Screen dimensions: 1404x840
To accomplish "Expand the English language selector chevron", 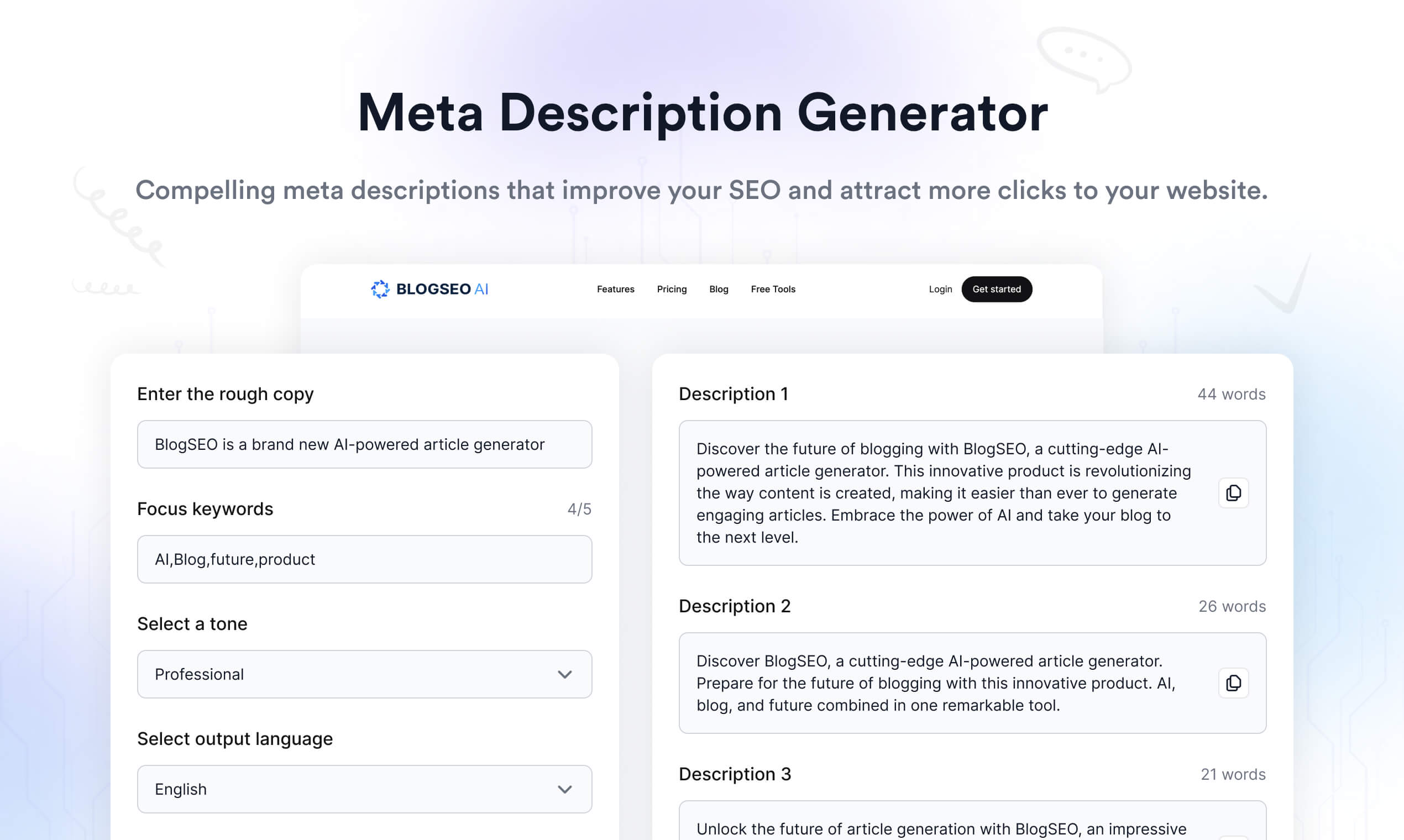I will pos(563,789).
